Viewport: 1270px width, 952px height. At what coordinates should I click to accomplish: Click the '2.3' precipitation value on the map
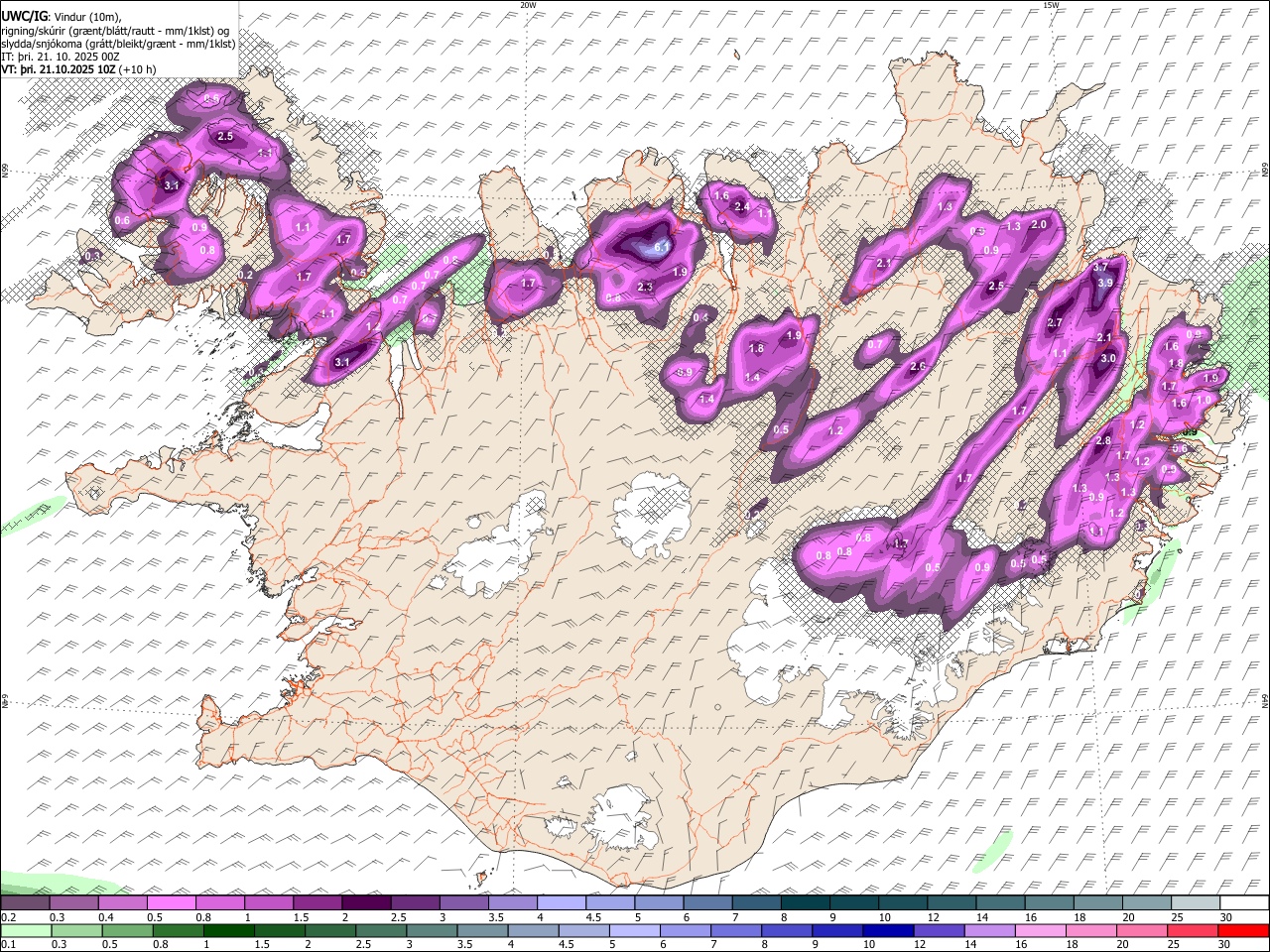point(645,288)
